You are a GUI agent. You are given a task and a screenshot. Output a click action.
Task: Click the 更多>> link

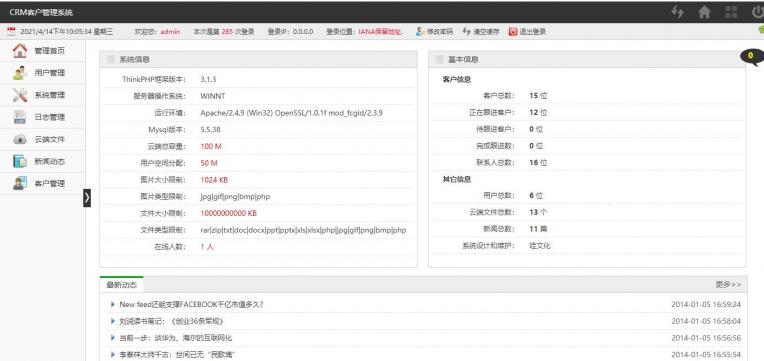tap(728, 284)
